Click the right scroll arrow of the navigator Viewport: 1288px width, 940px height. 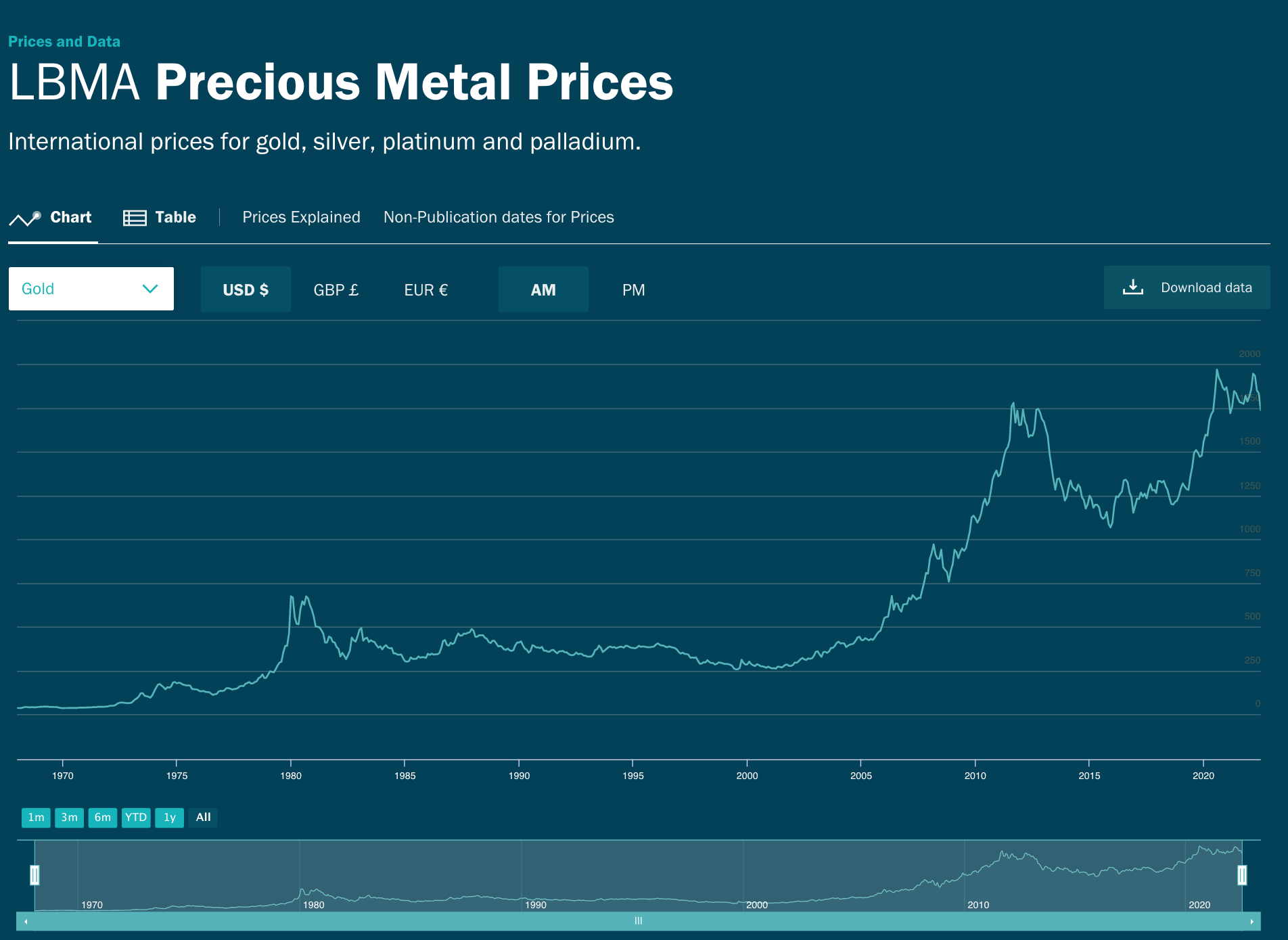coord(1251,921)
